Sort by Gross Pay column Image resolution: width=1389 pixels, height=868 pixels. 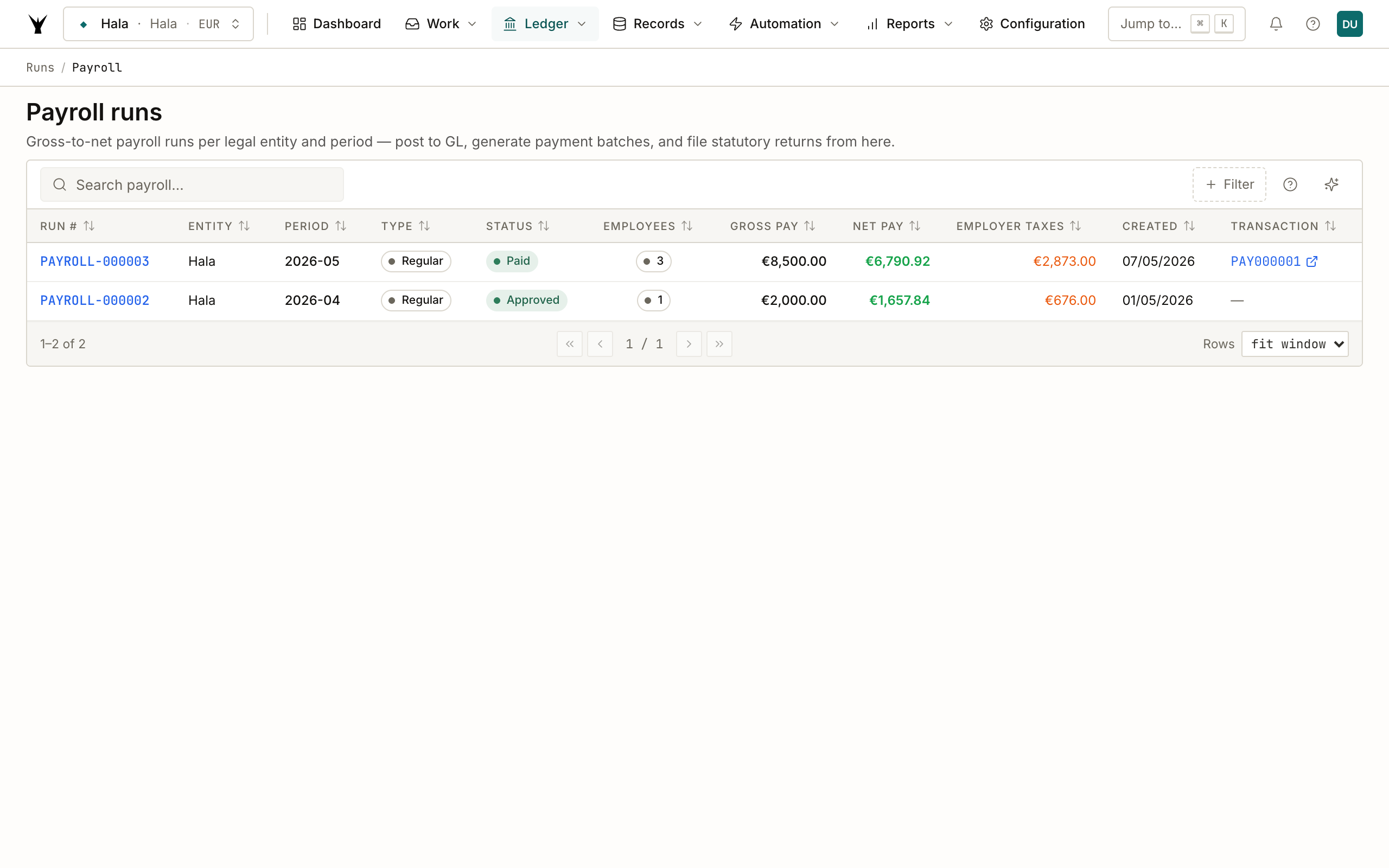(x=772, y=226)
